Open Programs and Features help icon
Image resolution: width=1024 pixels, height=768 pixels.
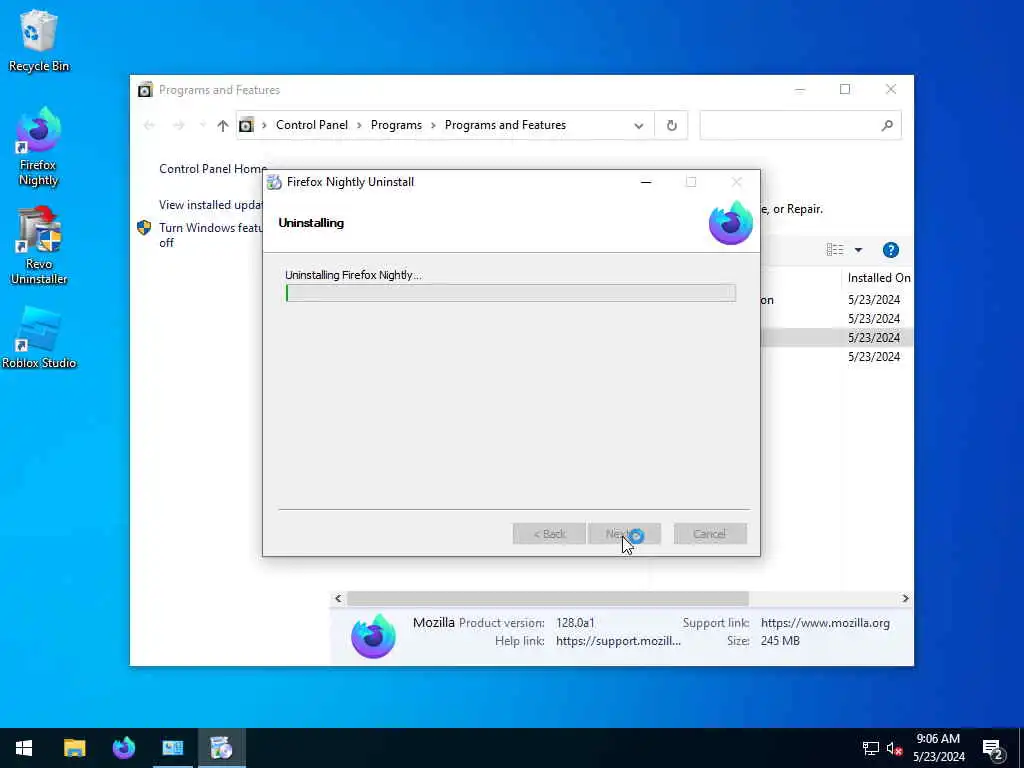[x=890, y=249]
